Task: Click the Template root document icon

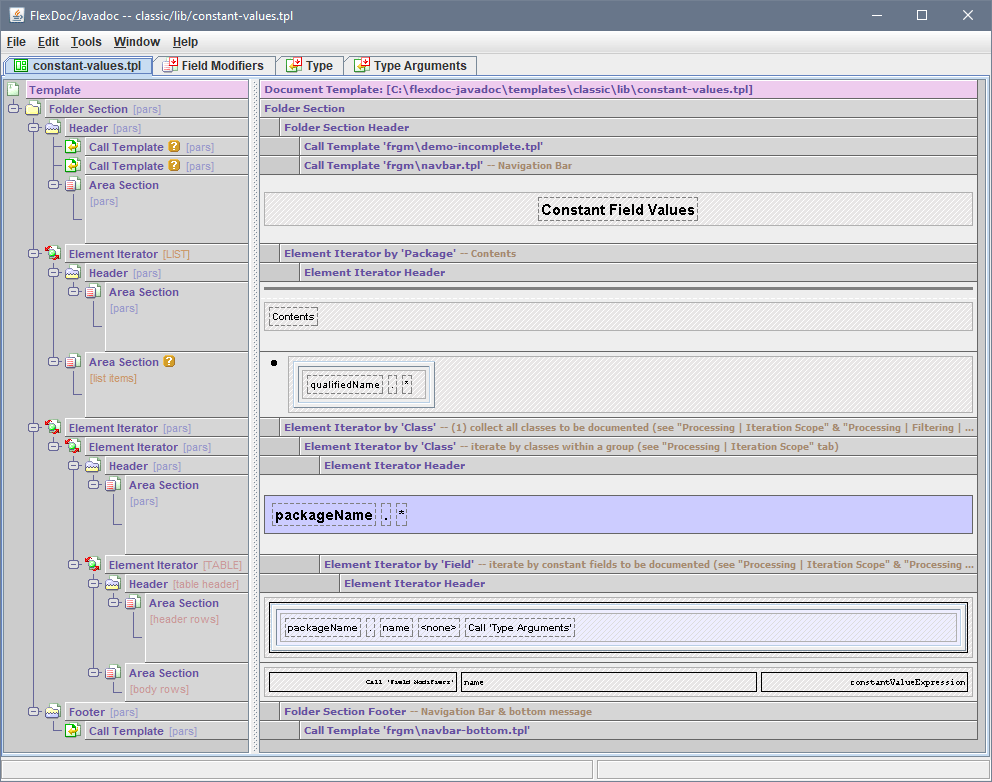Action: point(13,90)
